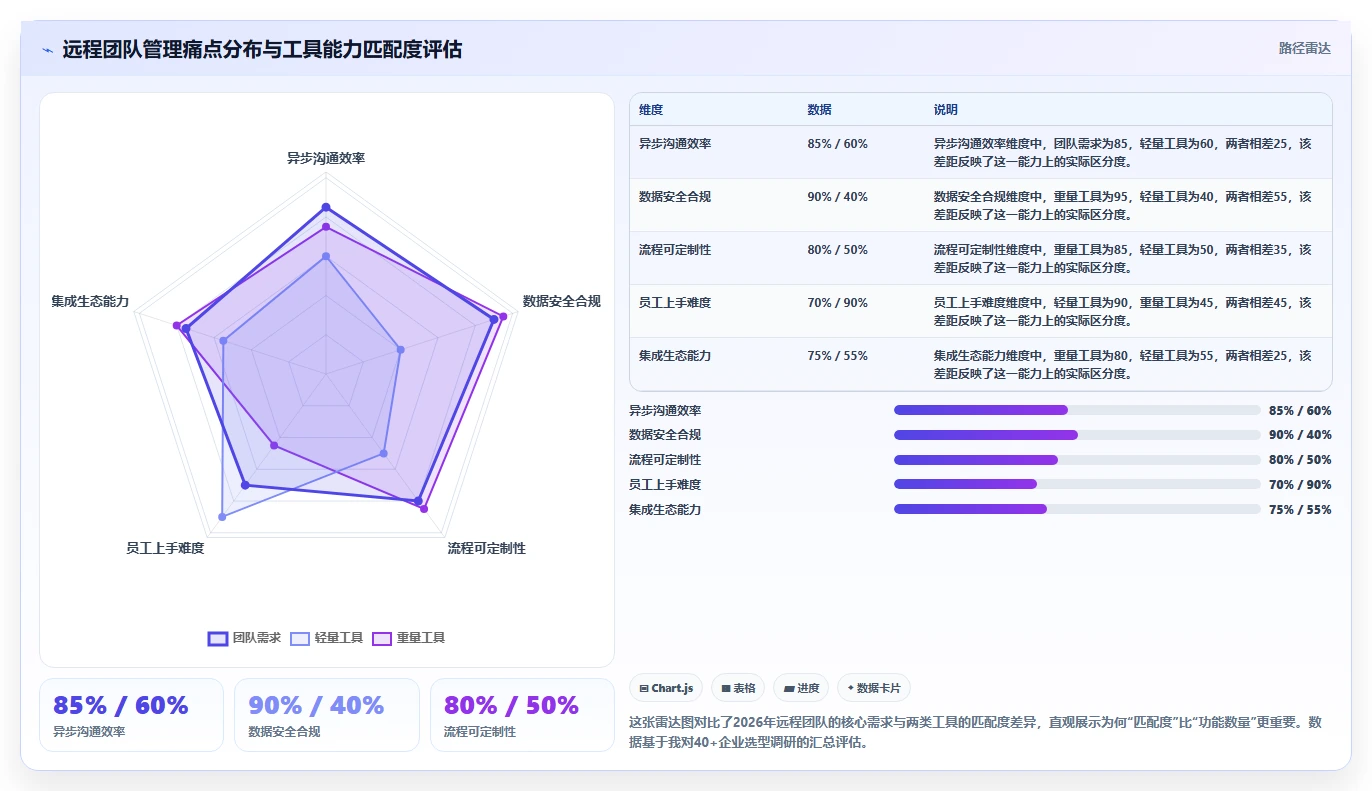Viewport: 1372px width, 791px height.
Task: Toggle 轻量工具 legend swatch in radar chart
Action: (300, 638)
